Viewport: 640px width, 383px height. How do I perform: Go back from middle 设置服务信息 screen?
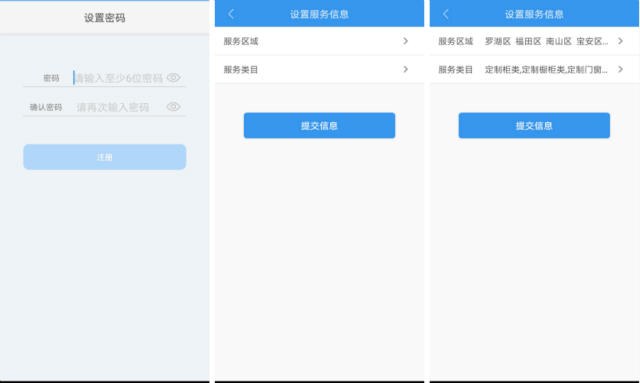pos(231,14)
